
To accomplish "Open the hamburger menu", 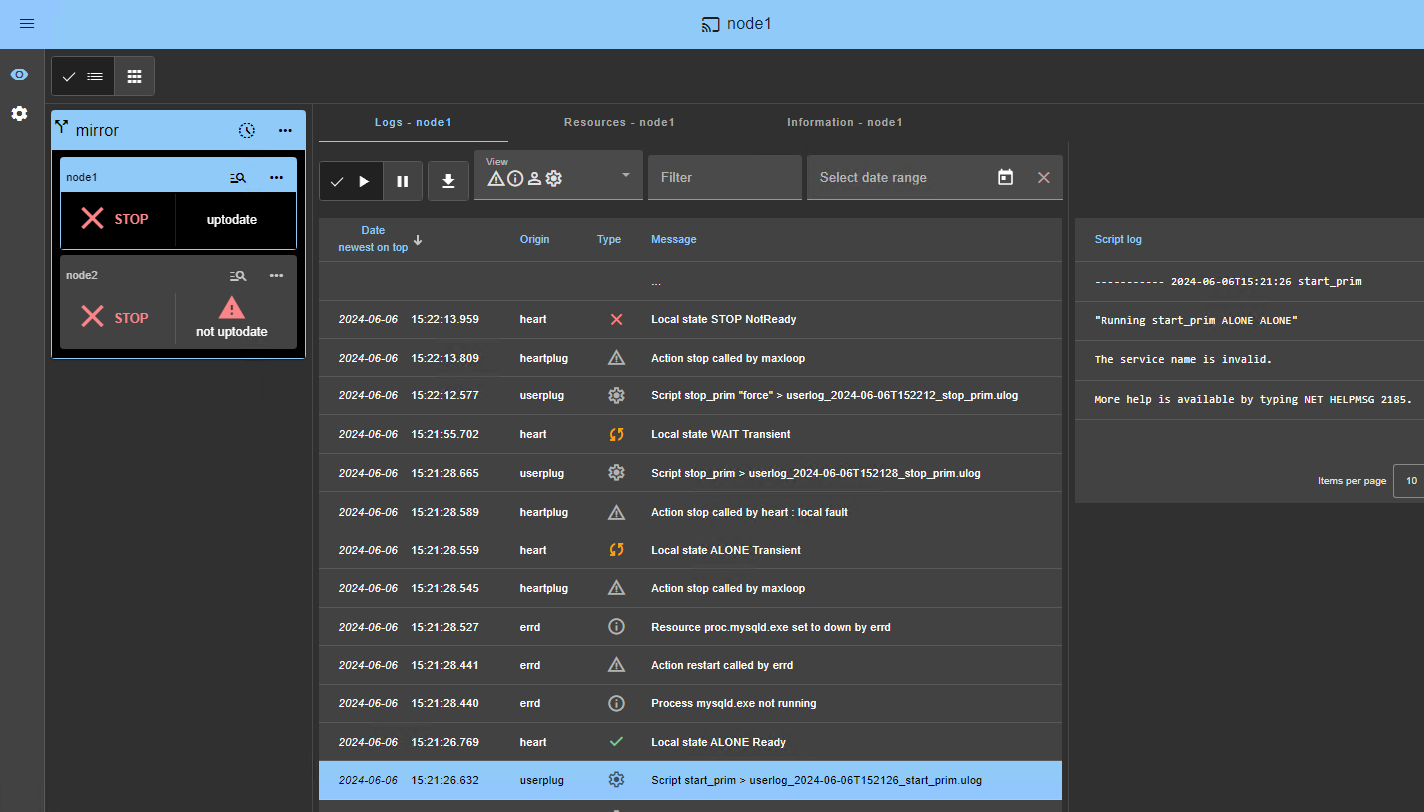I will click(27, 24).
